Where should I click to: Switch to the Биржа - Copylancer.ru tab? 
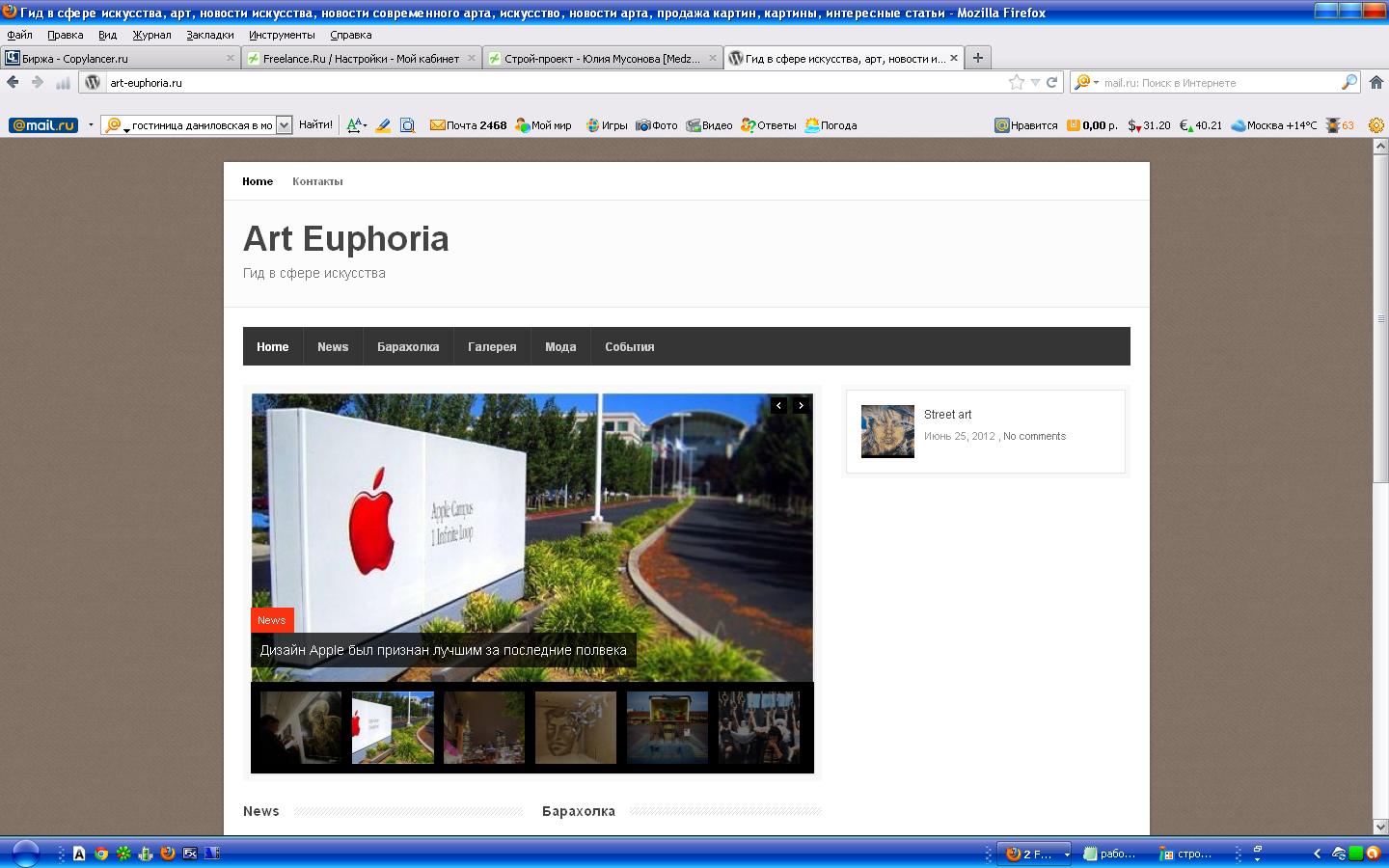(x=121, y=59)
